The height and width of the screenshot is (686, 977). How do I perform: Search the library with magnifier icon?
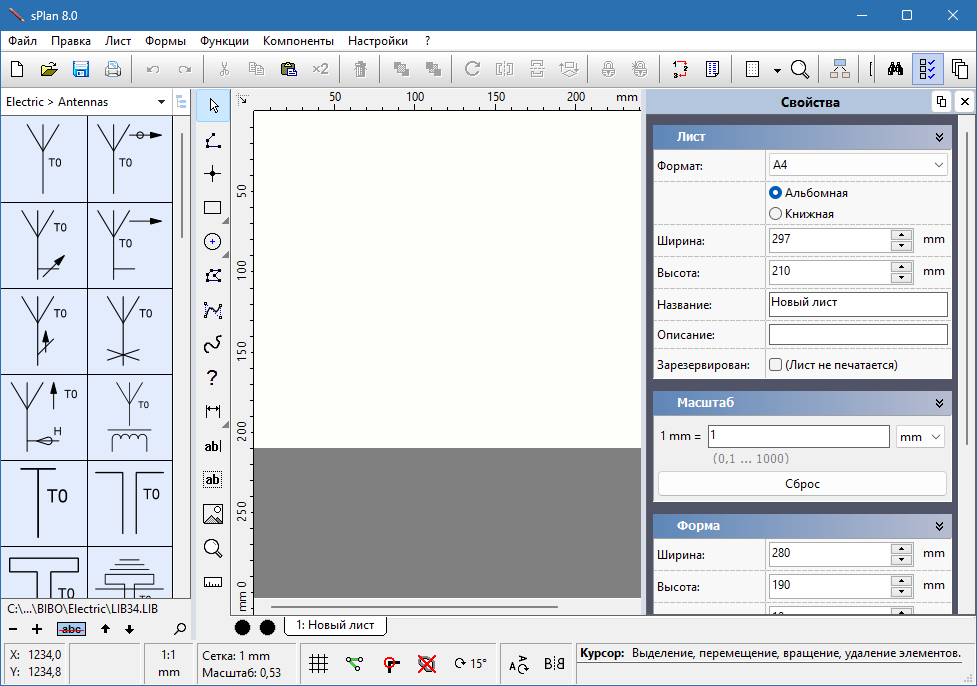tap(180, 629)
